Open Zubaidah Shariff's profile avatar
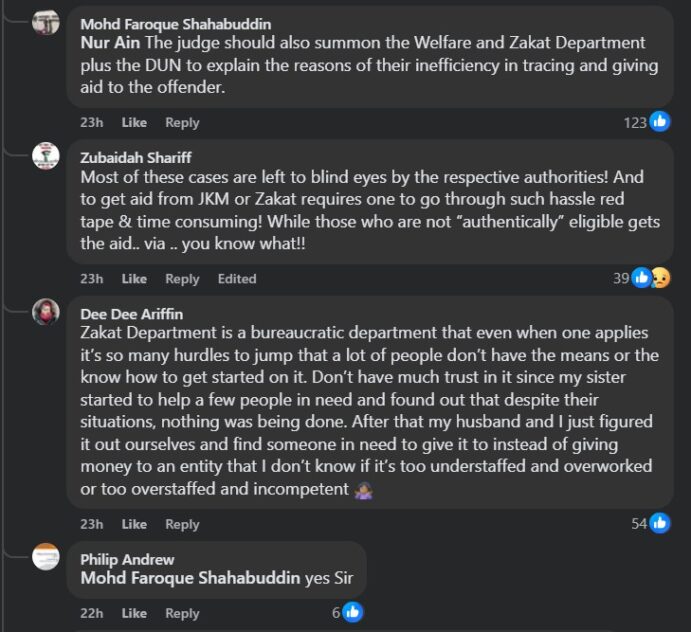Screen dimensions: 691x632 click(x=46, y=156)
